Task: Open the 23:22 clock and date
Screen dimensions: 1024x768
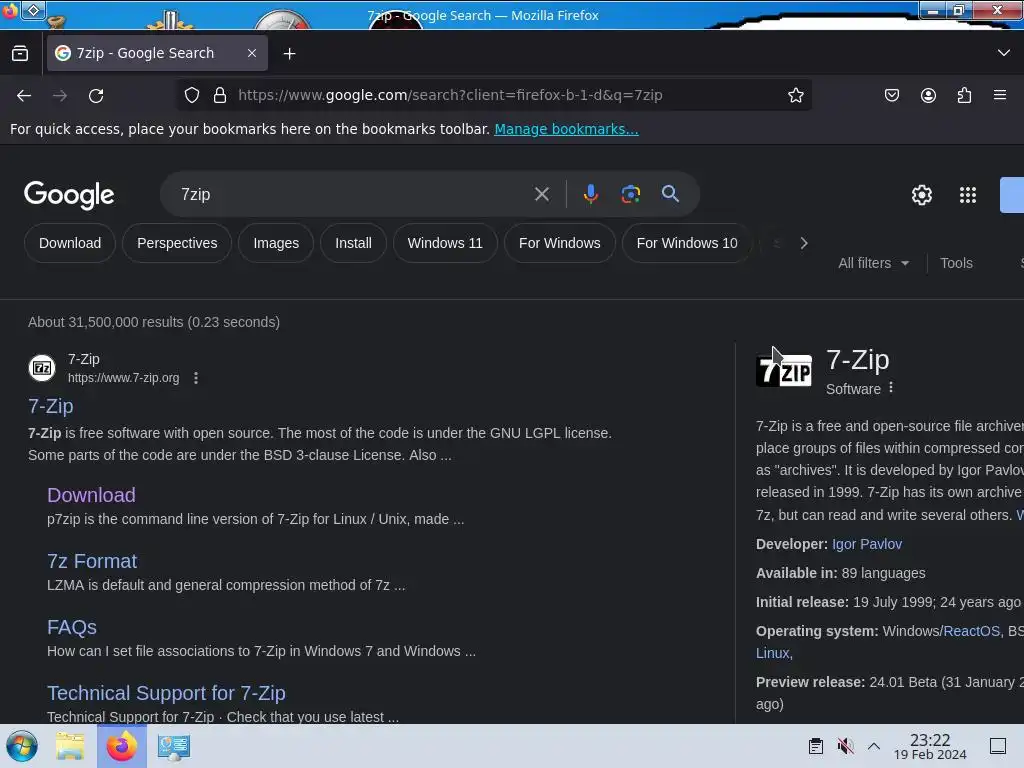Action: tap(930, 746)
